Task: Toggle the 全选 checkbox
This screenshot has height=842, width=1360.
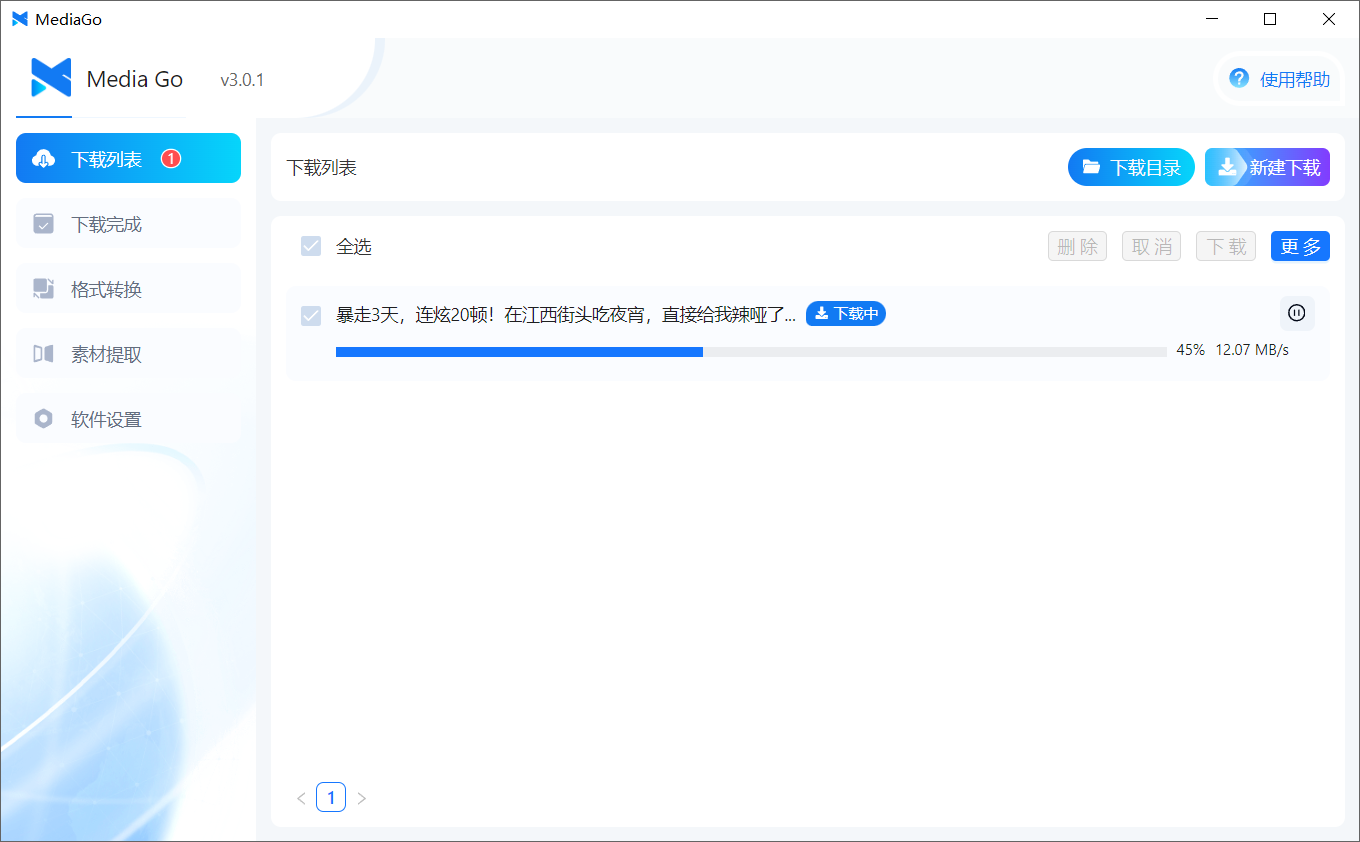Action: click(x=311, y=246)
